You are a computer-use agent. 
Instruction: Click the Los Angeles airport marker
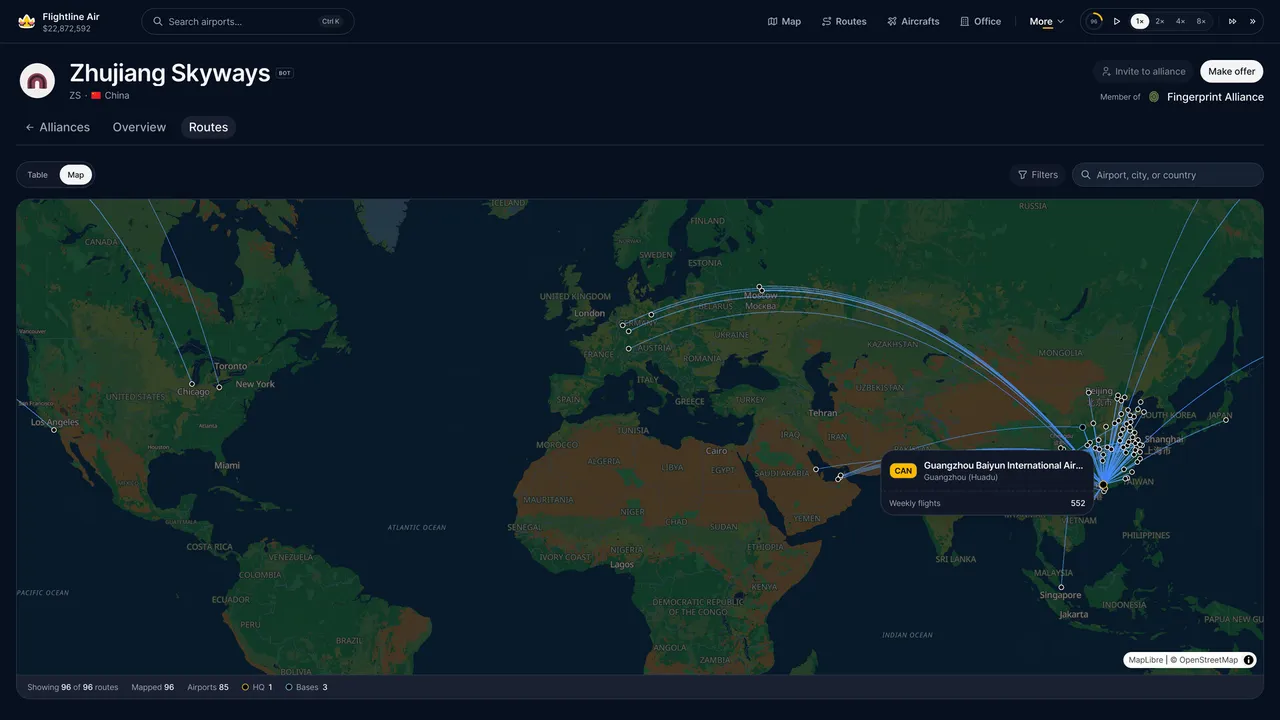click(54, 430)
